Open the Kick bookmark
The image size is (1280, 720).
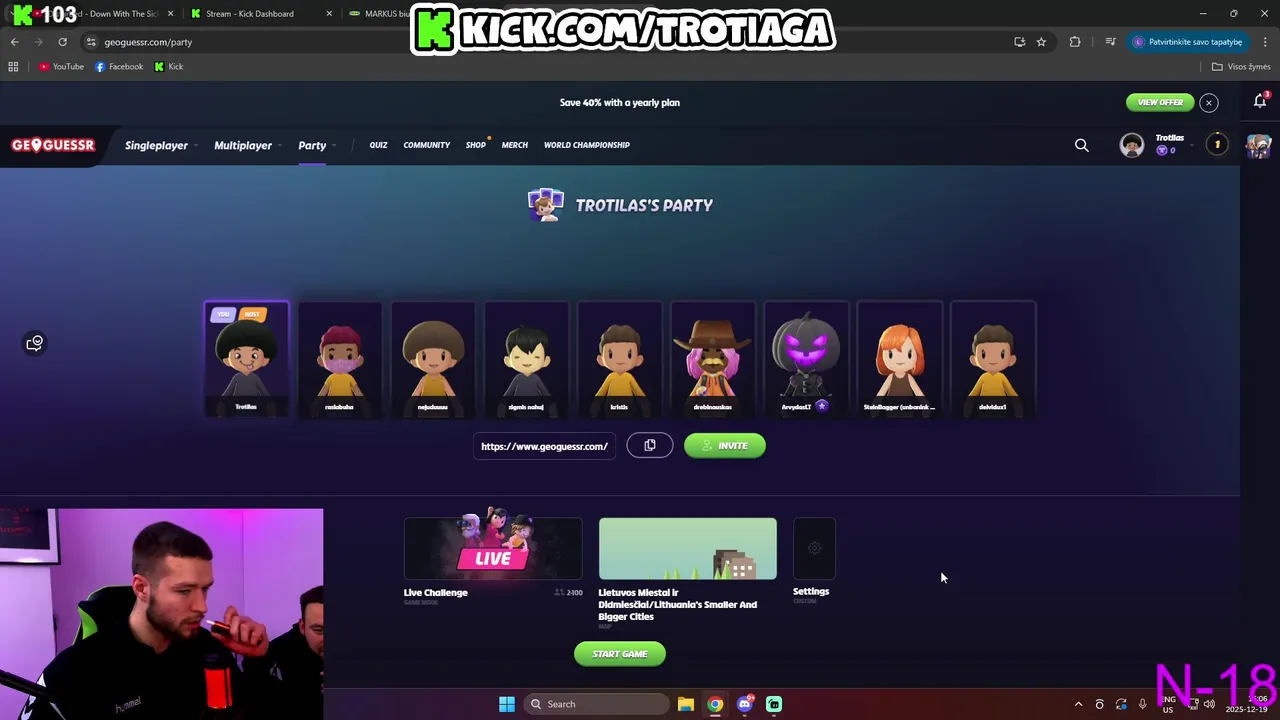[169, 67]
